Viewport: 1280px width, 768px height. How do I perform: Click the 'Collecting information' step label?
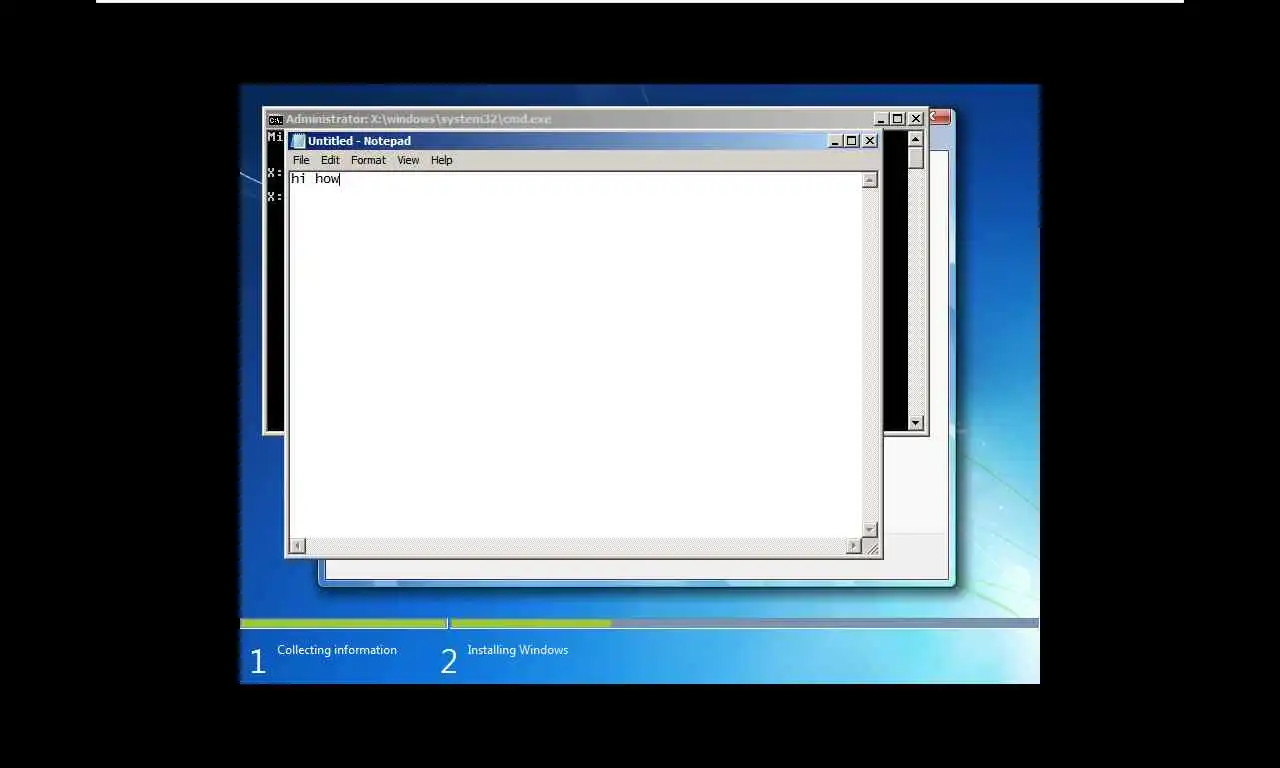(x=337, y=650)
